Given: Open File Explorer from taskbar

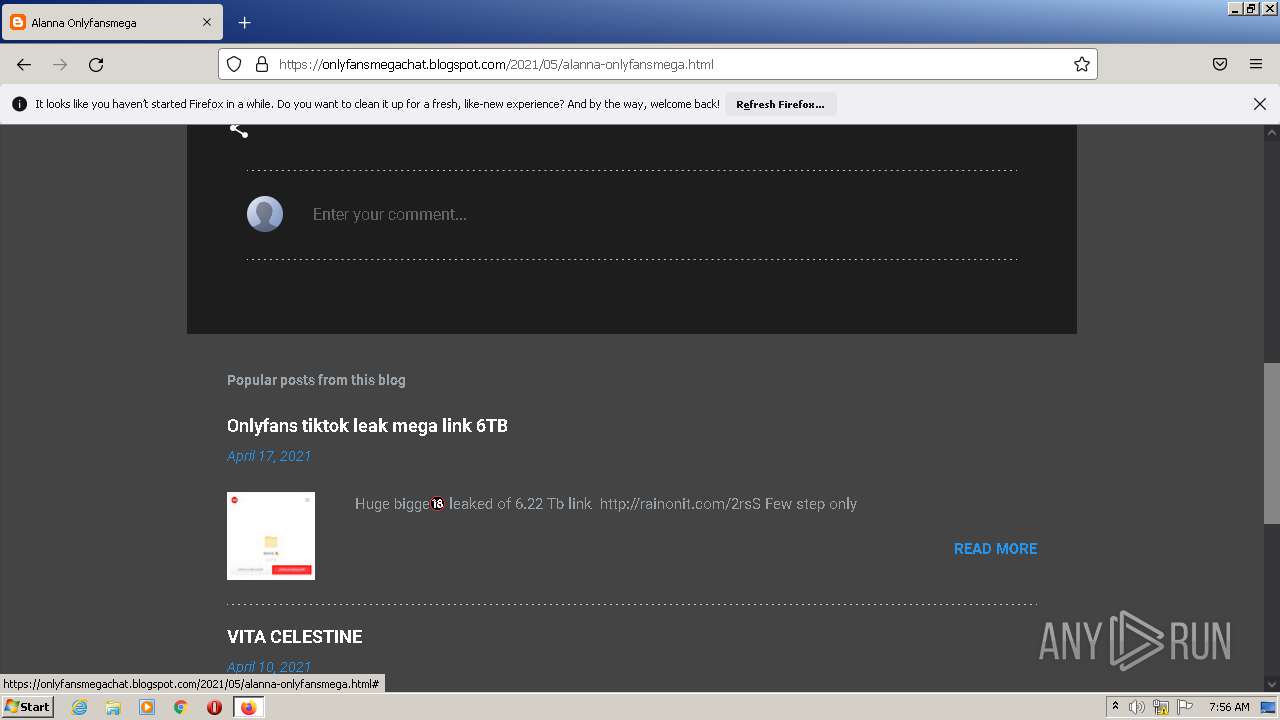Looking at the screenshot, I should (113, 707).
